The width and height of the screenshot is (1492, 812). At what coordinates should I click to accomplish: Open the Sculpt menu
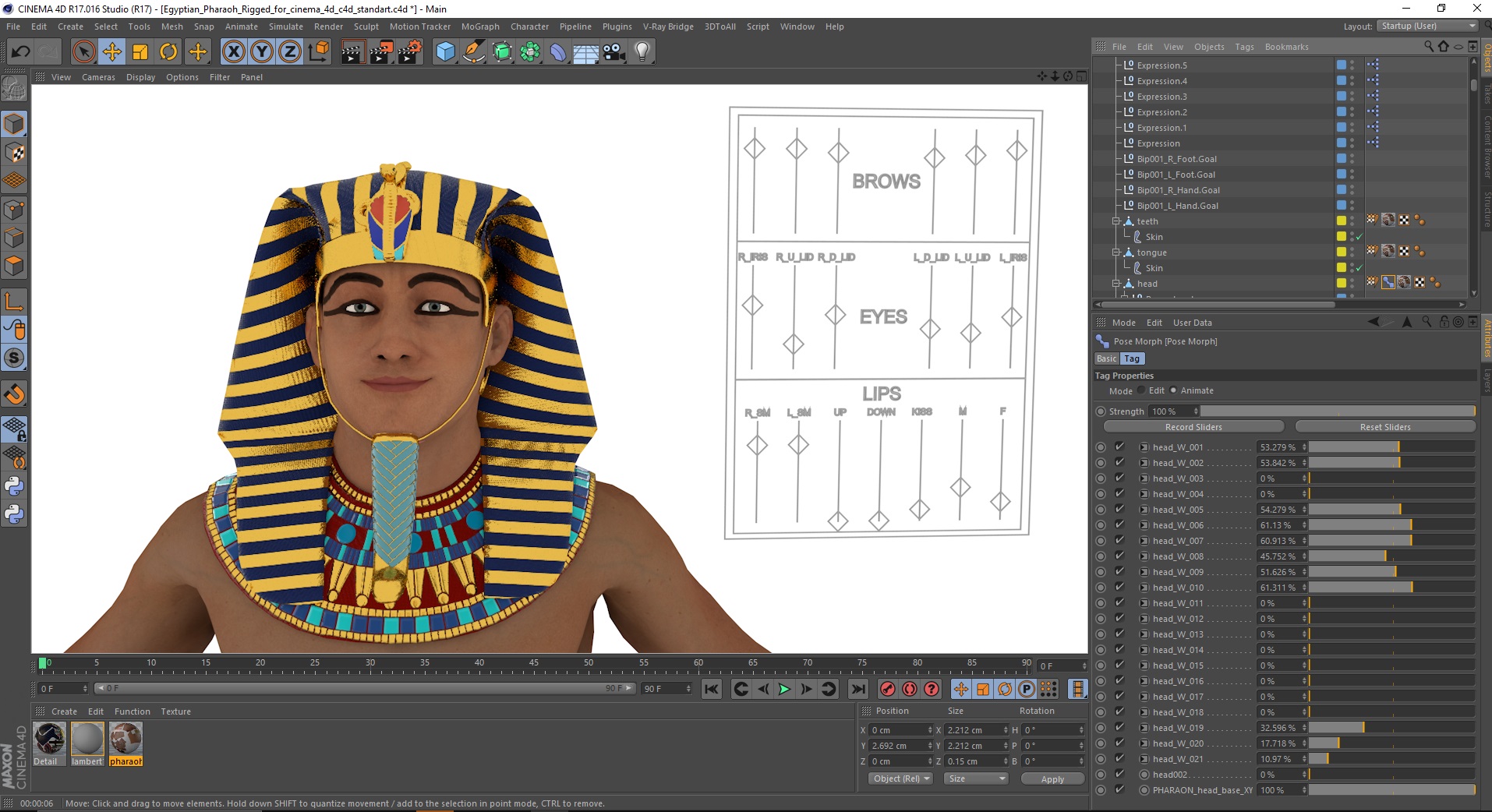366,26
